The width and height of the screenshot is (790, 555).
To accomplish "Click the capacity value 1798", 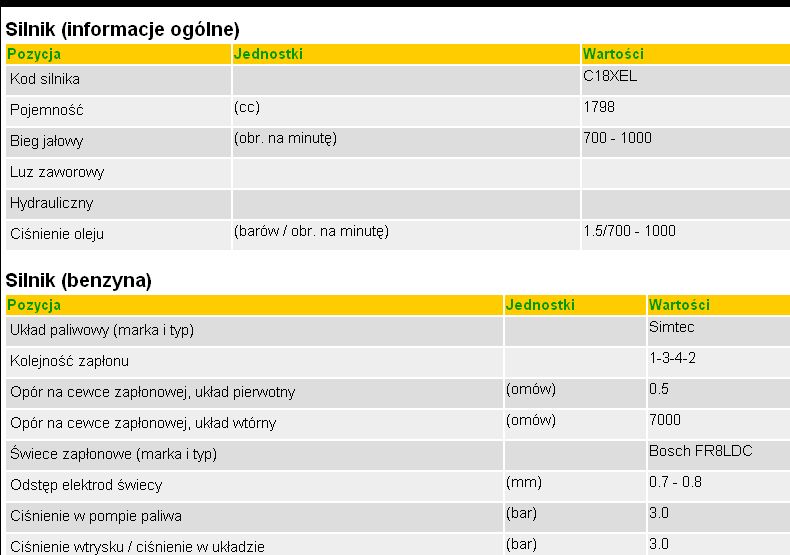I will coord(599,107).
